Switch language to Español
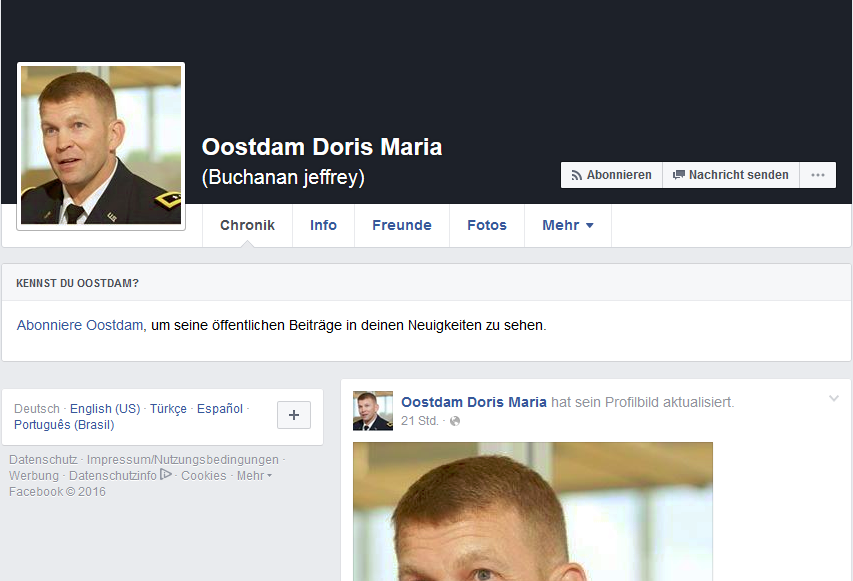Image resolution: width=853 pixels, height=581 pixels. click(220, 409)
